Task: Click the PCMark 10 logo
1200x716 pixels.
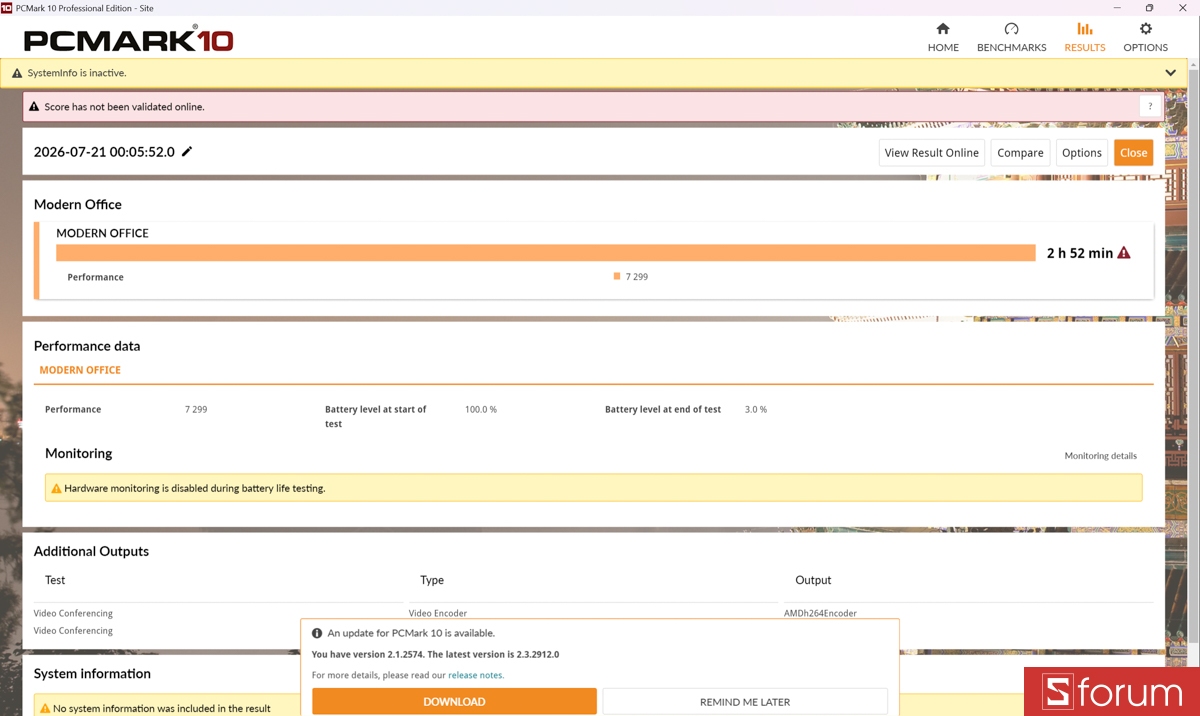Action: click(129, 39)
